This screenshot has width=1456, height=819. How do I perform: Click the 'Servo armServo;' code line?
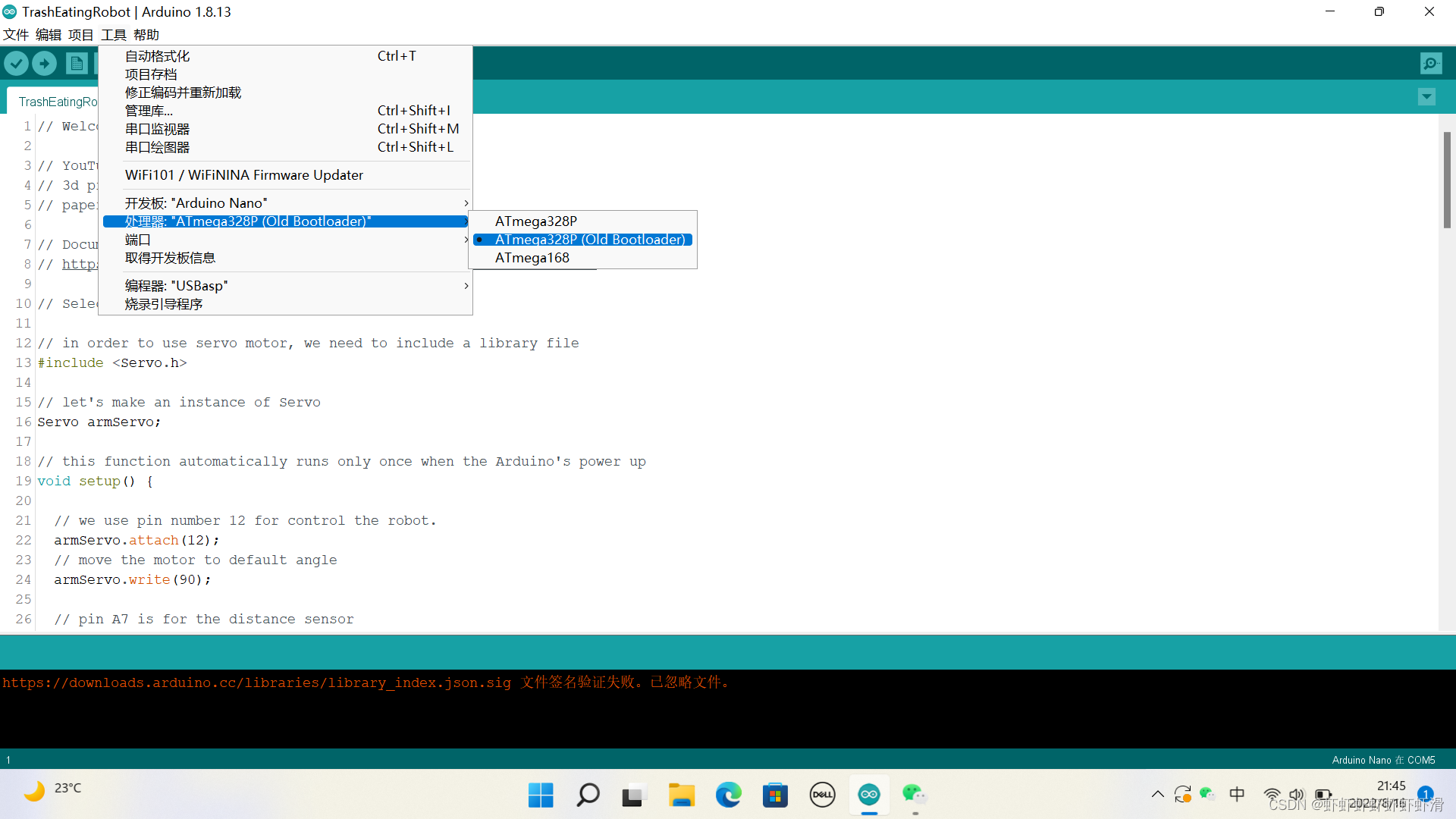99,422
